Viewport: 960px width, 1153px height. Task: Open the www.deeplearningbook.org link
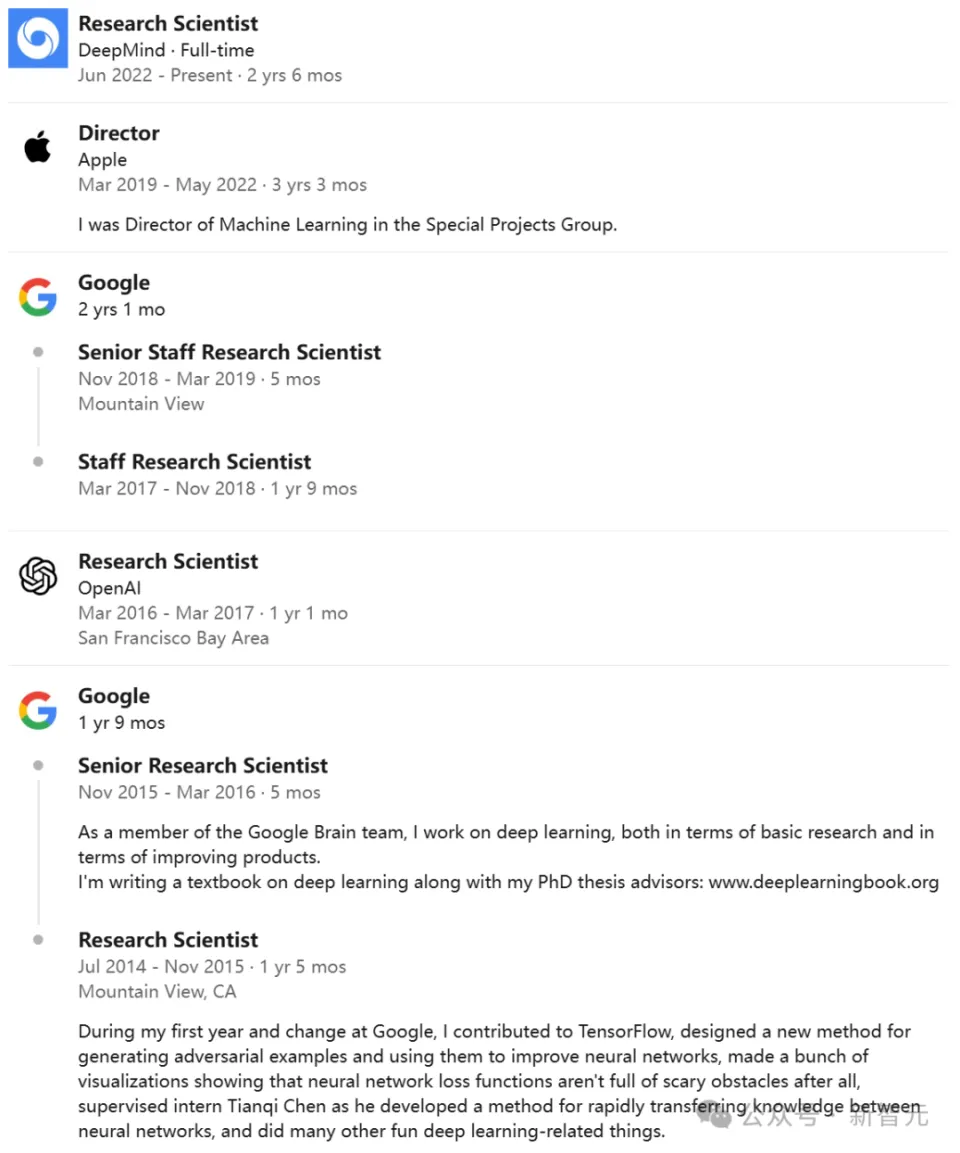pyautogui.click(x=823, y=882)
